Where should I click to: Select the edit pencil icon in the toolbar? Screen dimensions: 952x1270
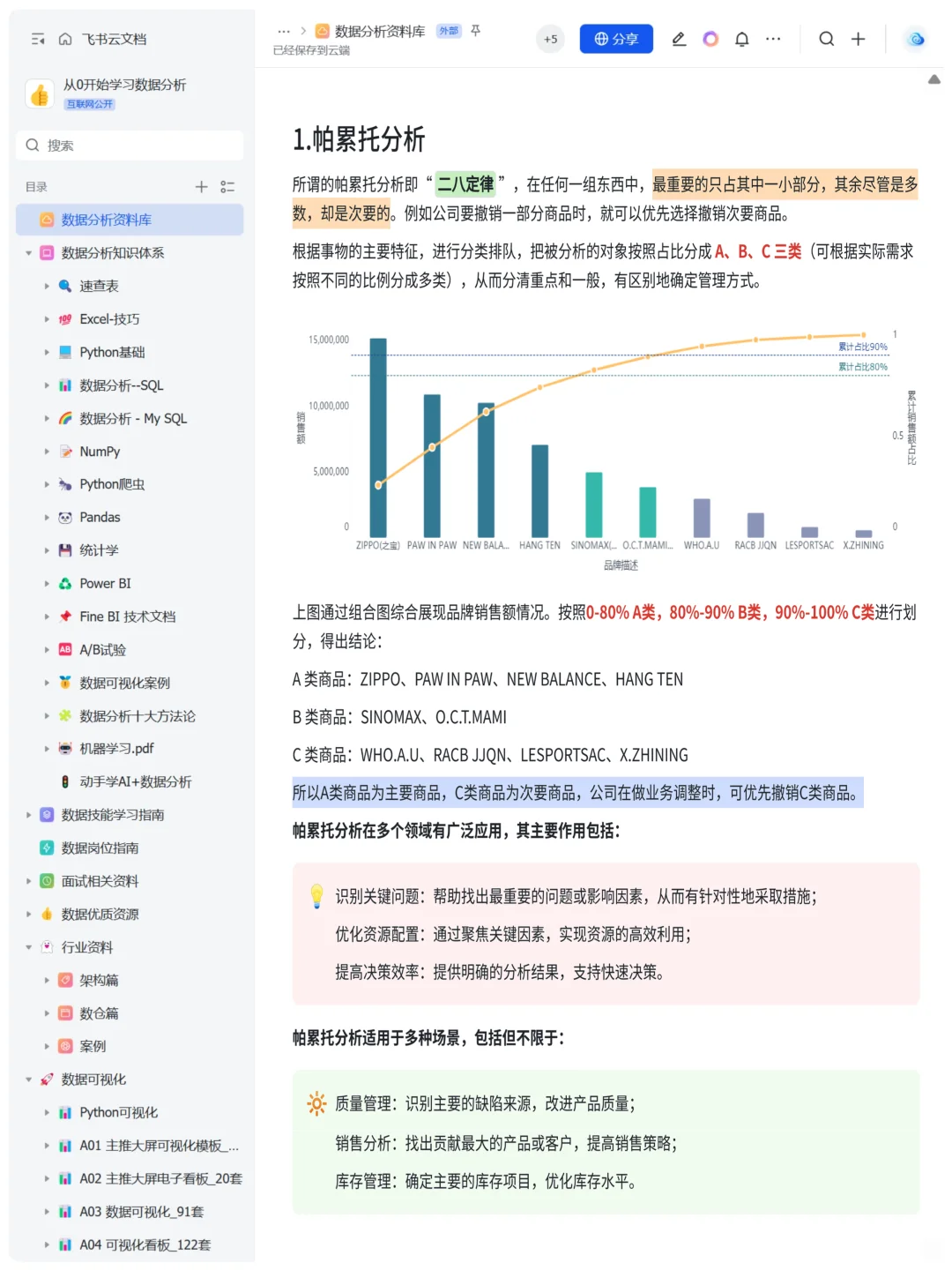(x=679, y=39)
